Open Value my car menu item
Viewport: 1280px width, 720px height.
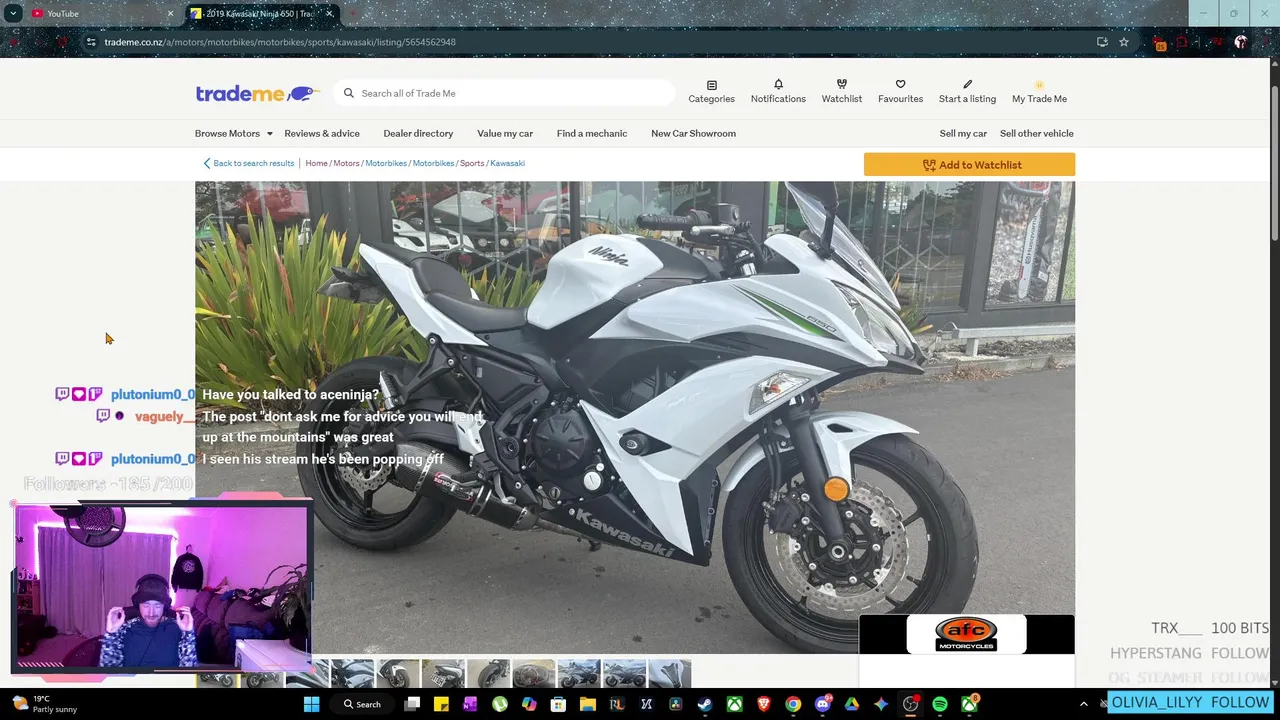coord(505,133)
